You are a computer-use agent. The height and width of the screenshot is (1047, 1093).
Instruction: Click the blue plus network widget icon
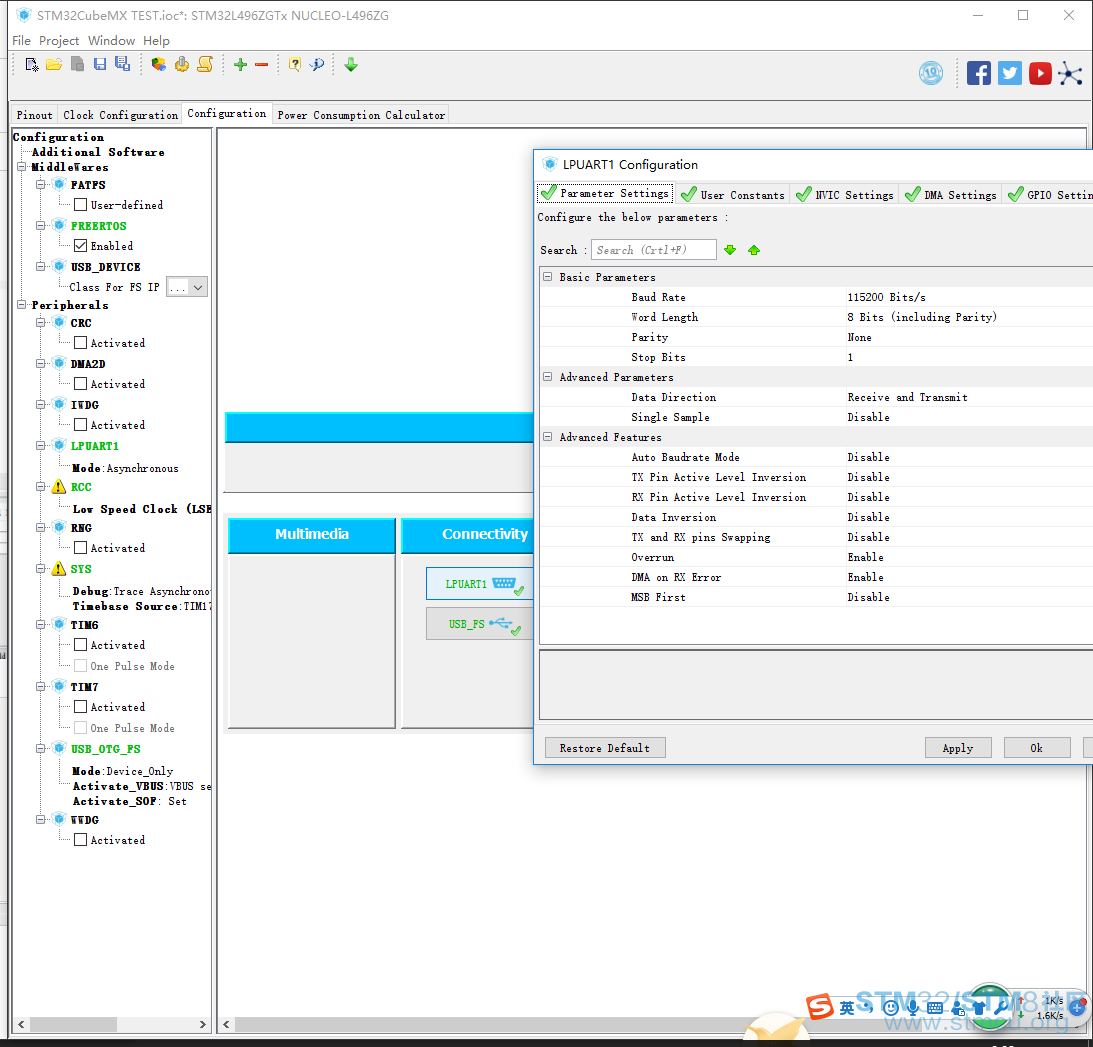(x=1077, y=1007)
